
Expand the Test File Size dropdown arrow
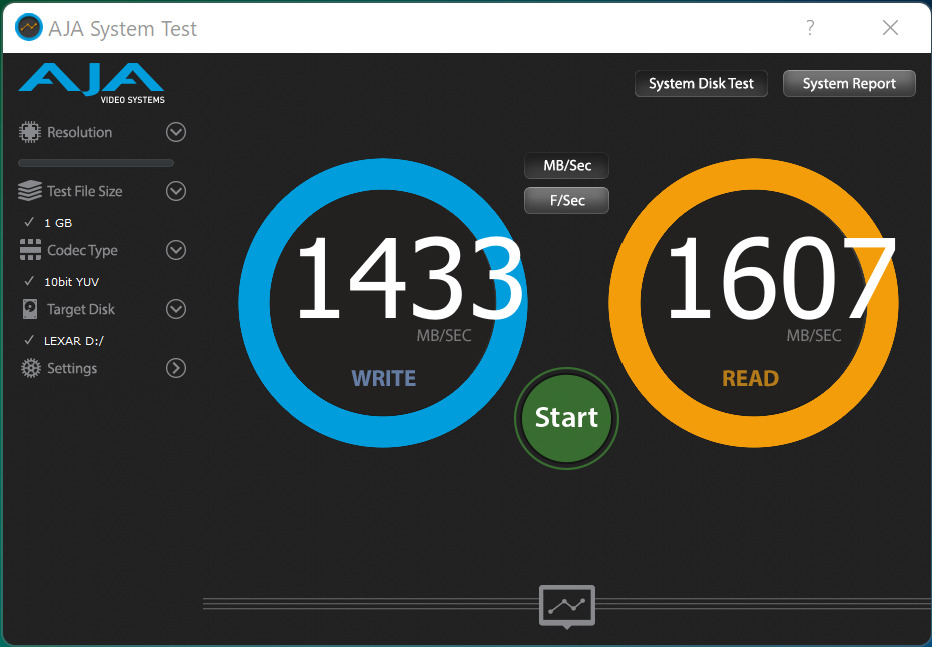tap(176, 191)
